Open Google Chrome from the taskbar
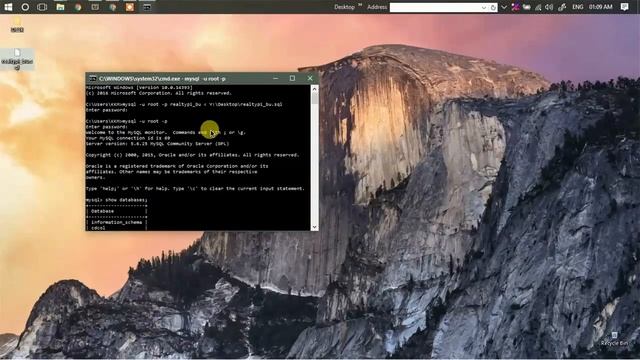640x360 pixels. [78, 7]
